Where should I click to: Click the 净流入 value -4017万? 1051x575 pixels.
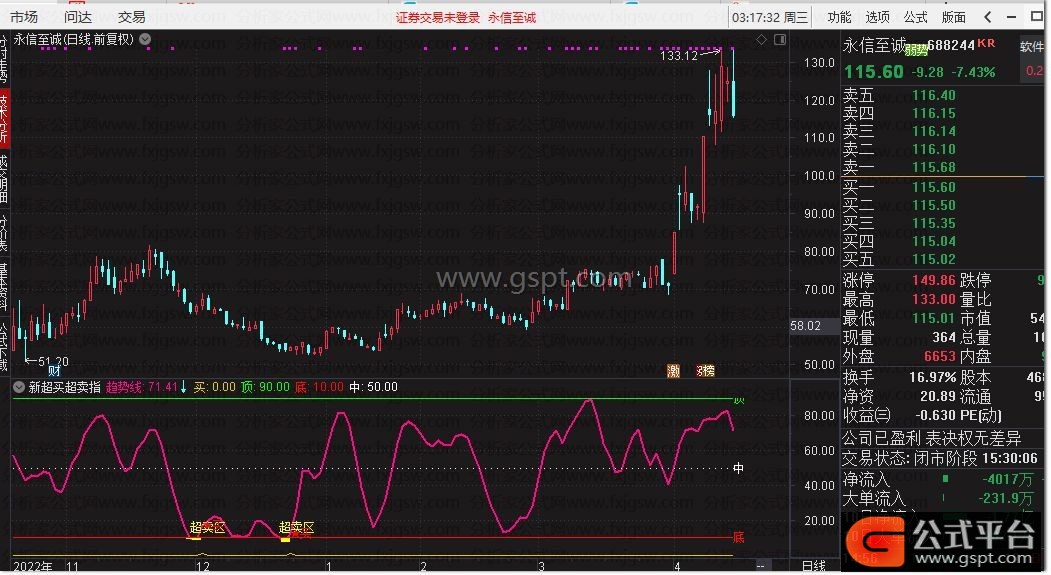point(1007,480)
